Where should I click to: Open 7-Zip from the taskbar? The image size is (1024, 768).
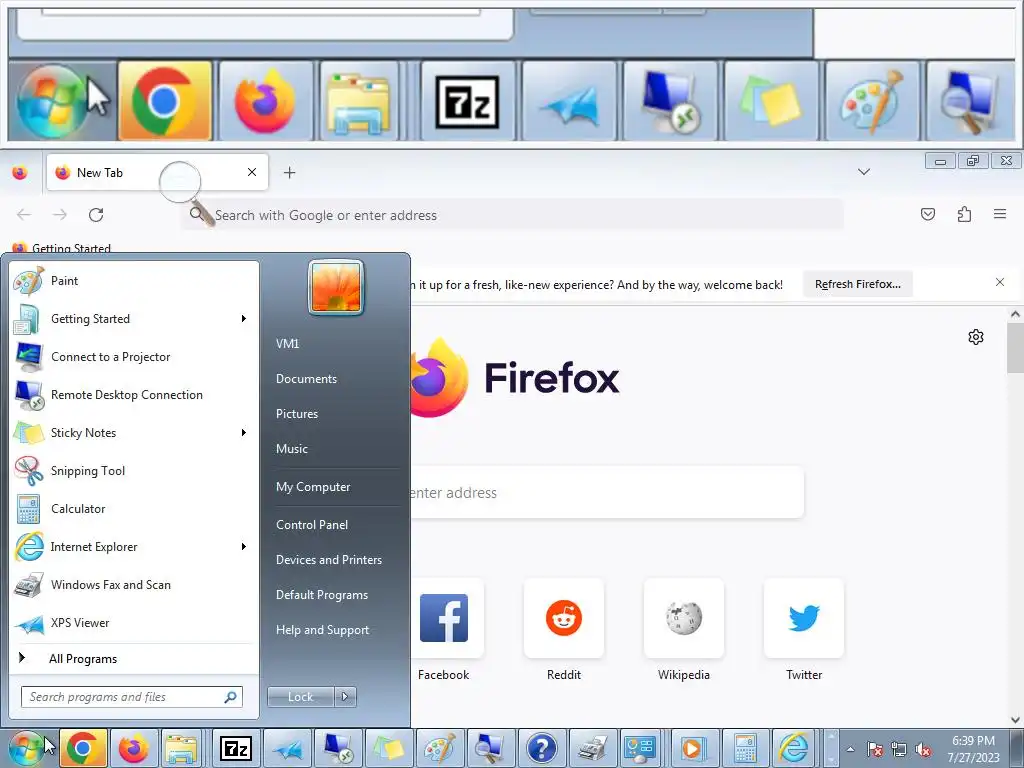point(236,748)
